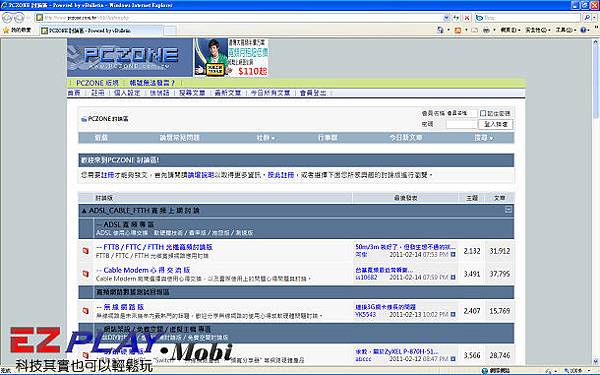Focus the password input field
Screen dimensions: 600x375
click(461, 124)
